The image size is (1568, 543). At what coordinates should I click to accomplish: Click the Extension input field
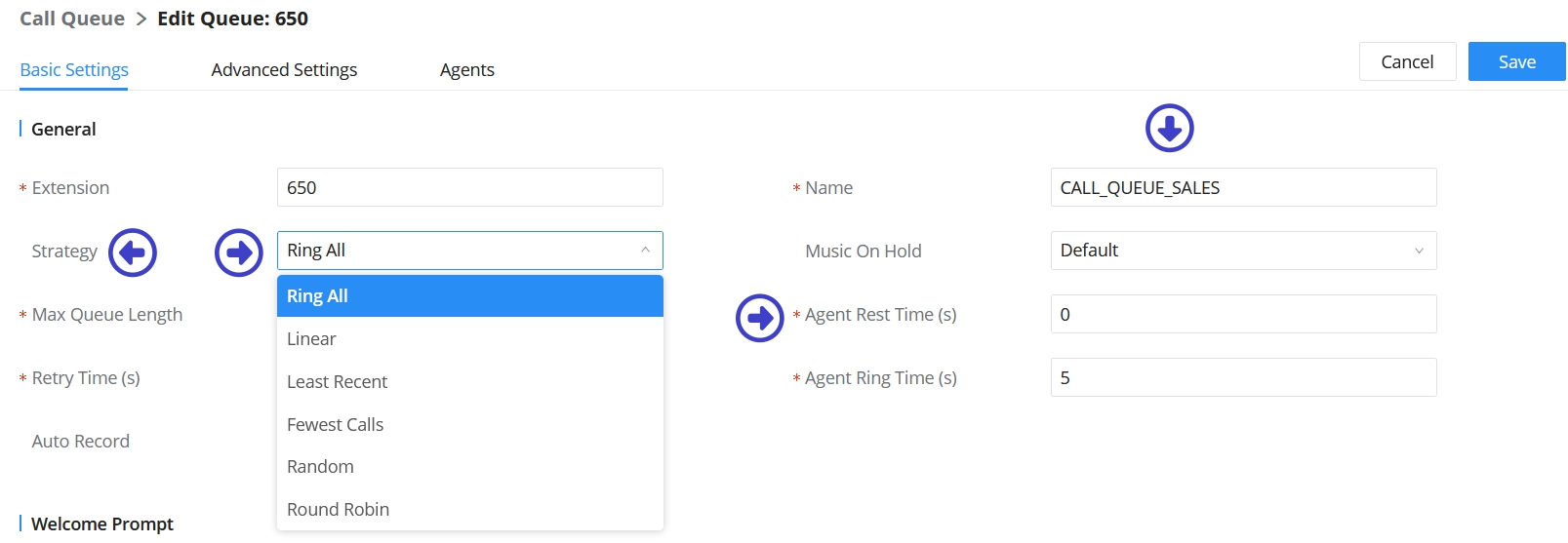click(x=469, y=187)
